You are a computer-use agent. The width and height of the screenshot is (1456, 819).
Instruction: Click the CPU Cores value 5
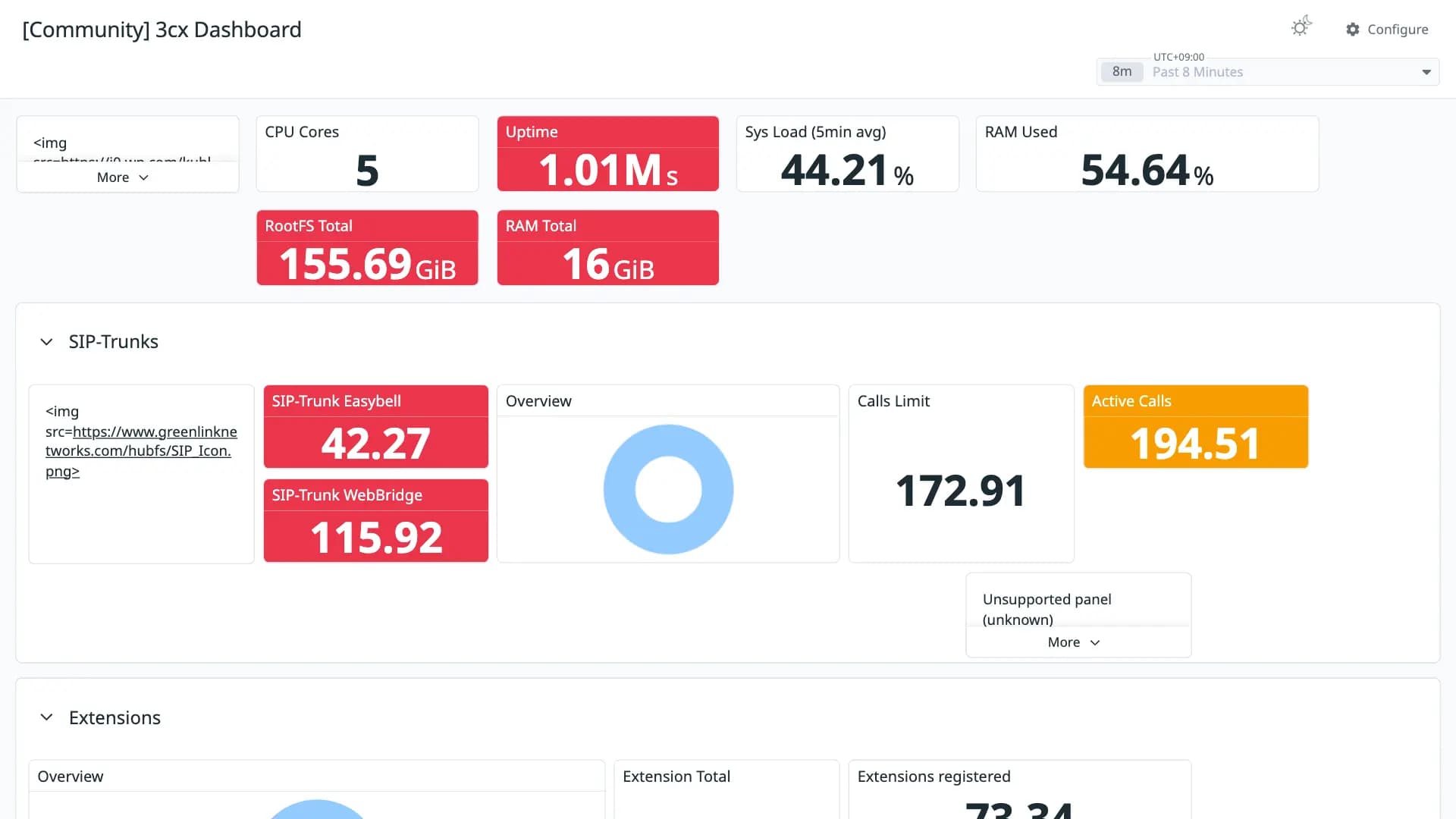coord(367,170)
